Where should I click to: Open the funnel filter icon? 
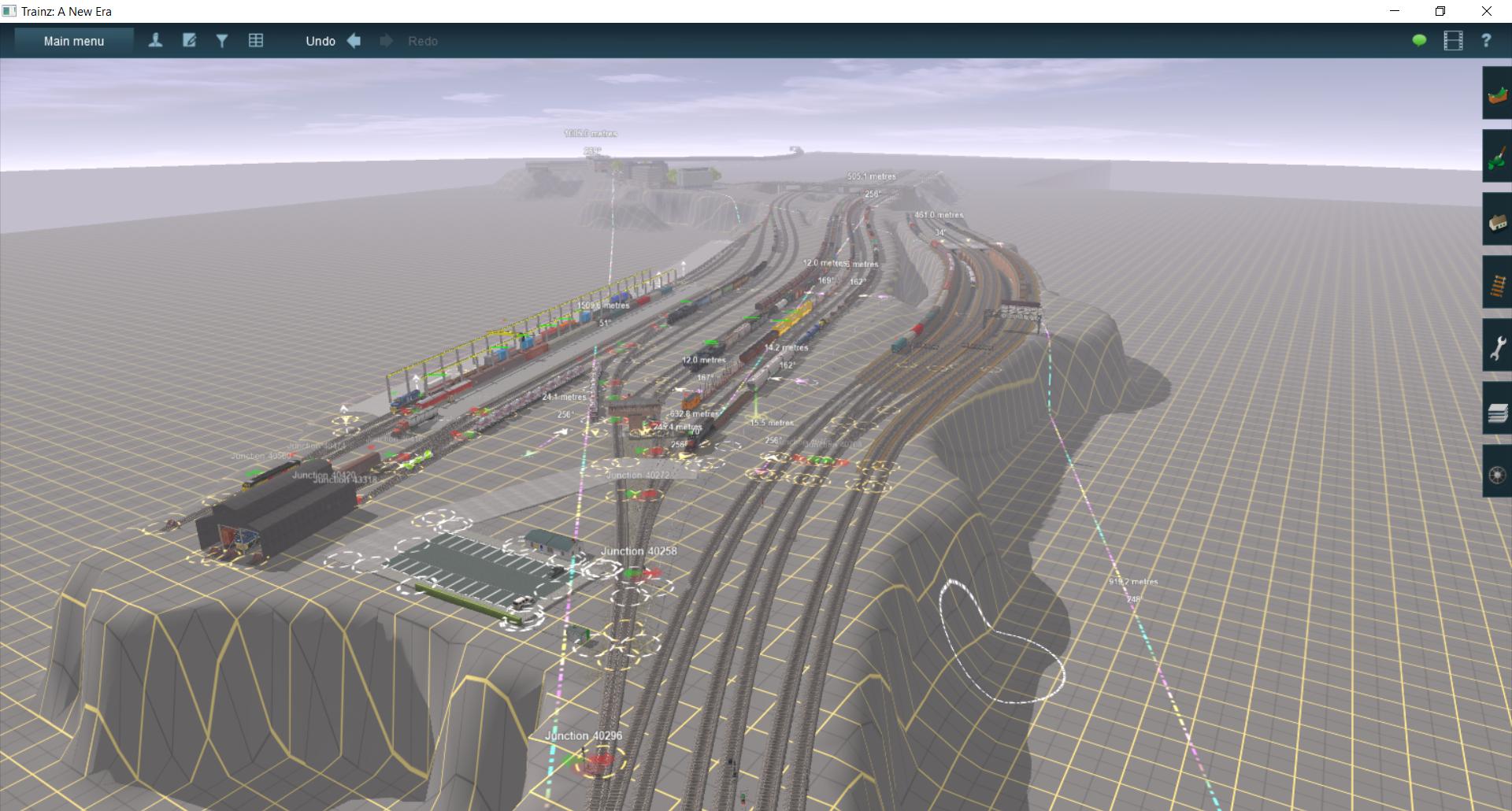tap(222, 41)
